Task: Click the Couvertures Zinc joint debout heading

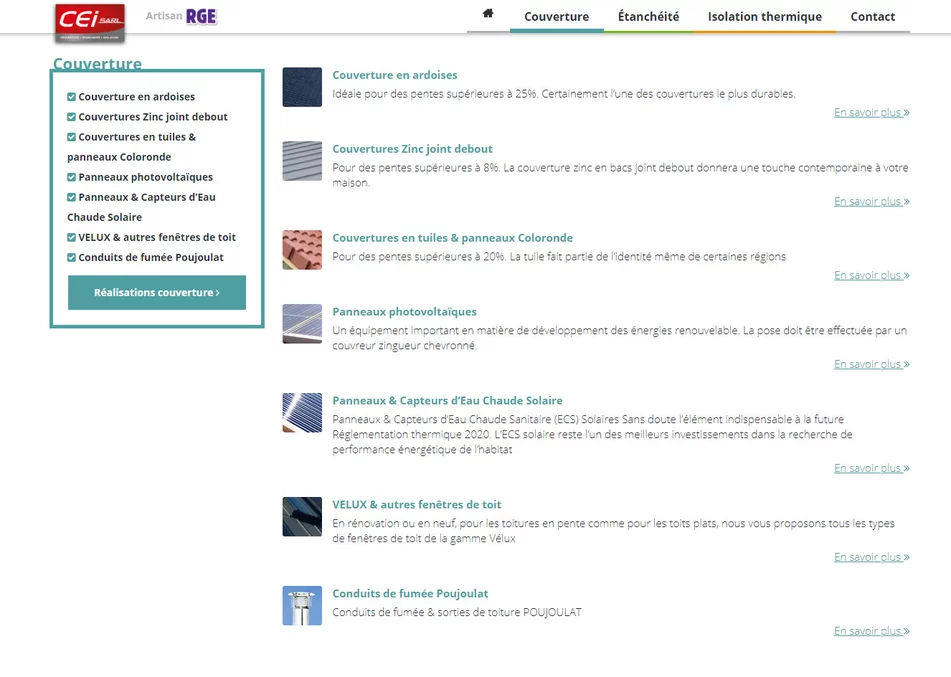Action: click(x=412, y=149)
